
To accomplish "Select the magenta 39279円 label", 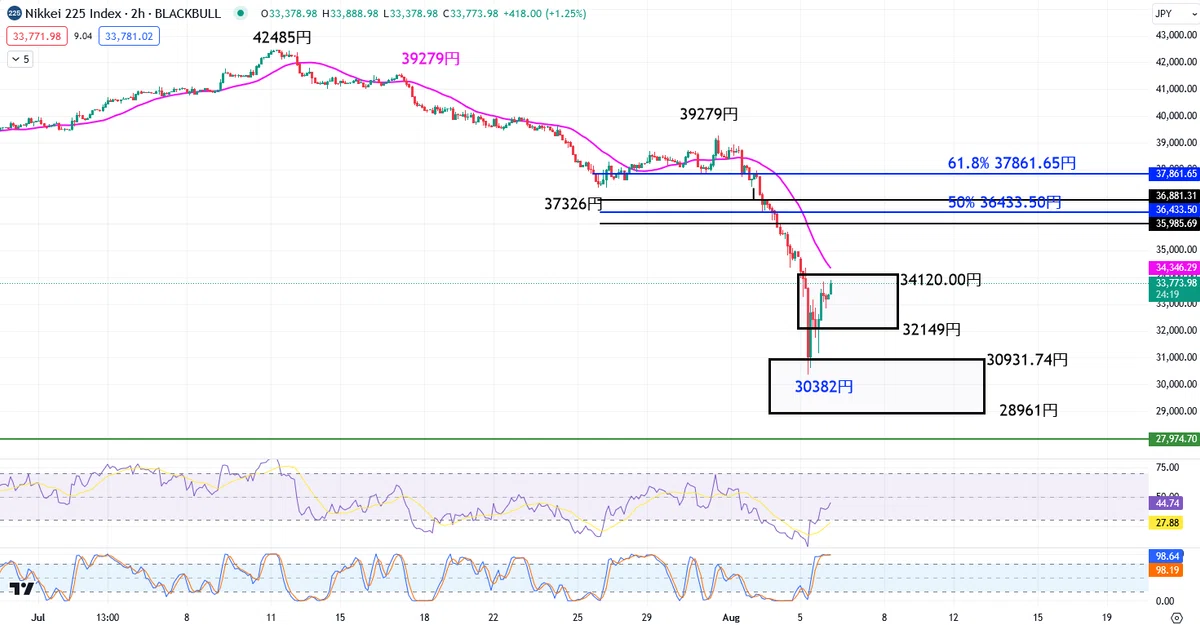I will 431,59.
